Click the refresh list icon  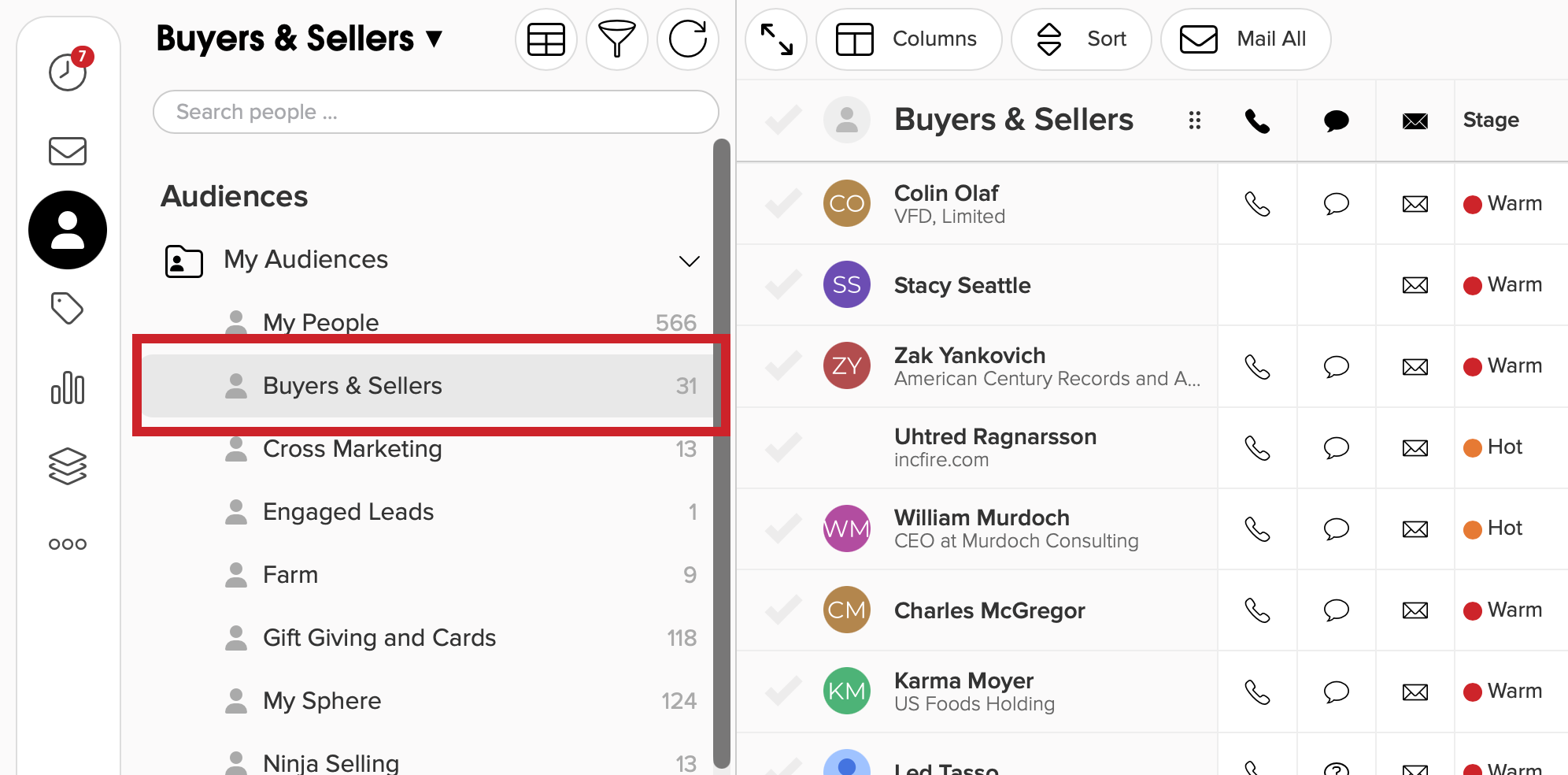tap(688, 39)
